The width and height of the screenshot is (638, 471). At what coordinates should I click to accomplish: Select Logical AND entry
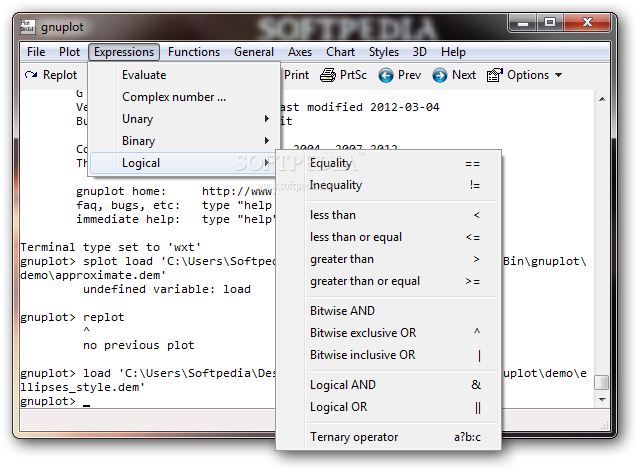point(389,385)
